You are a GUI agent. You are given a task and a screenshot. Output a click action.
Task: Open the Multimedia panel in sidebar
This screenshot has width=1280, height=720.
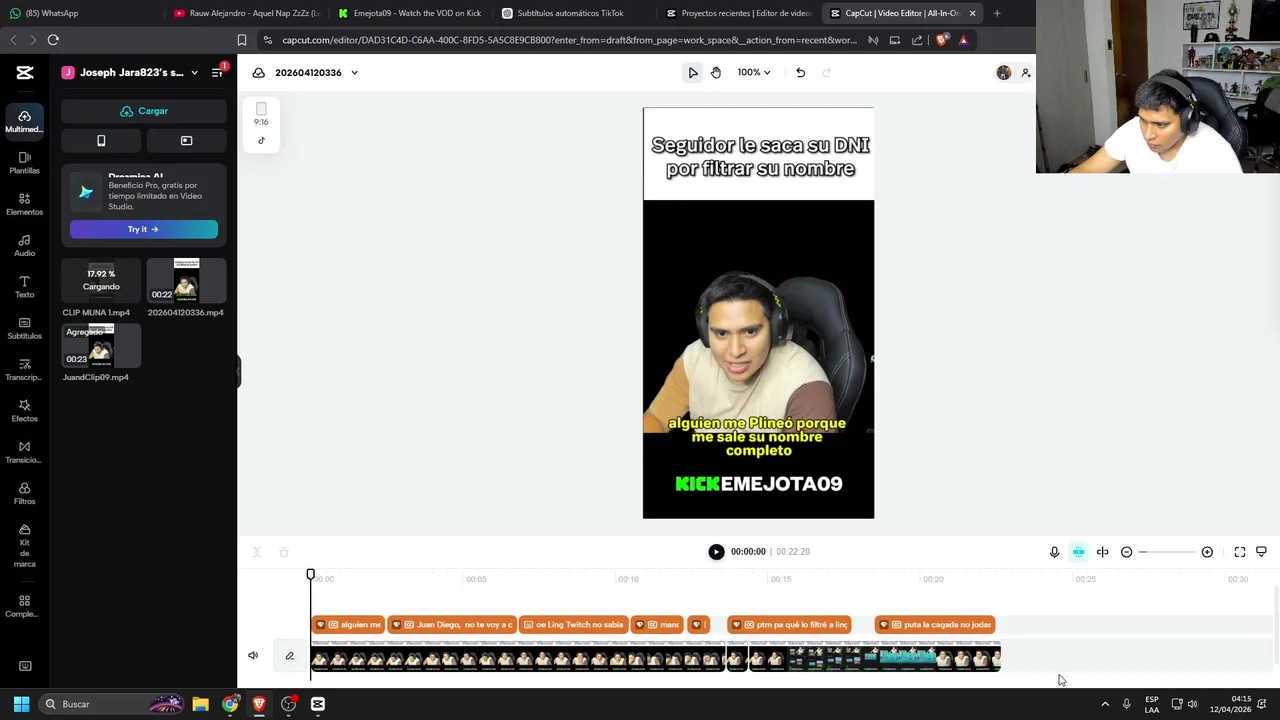tap(24, 121)
